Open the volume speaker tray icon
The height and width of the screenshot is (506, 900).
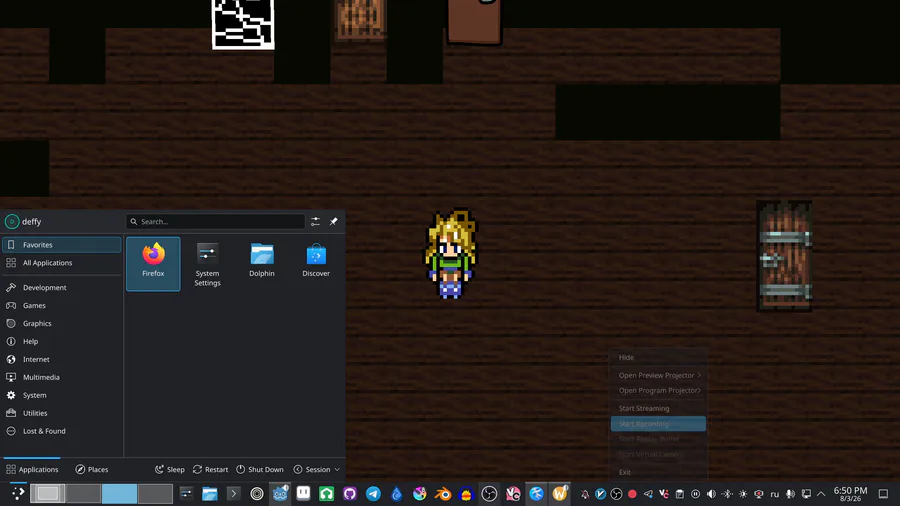(x=711, y=494)
